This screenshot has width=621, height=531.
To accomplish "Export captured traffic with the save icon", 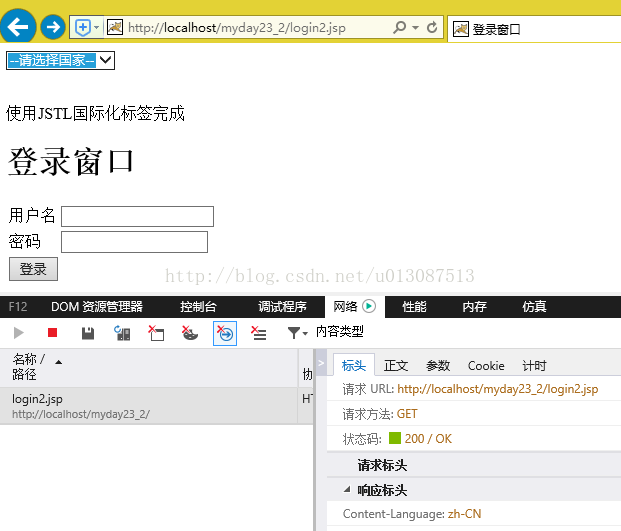I will [88, 333].
